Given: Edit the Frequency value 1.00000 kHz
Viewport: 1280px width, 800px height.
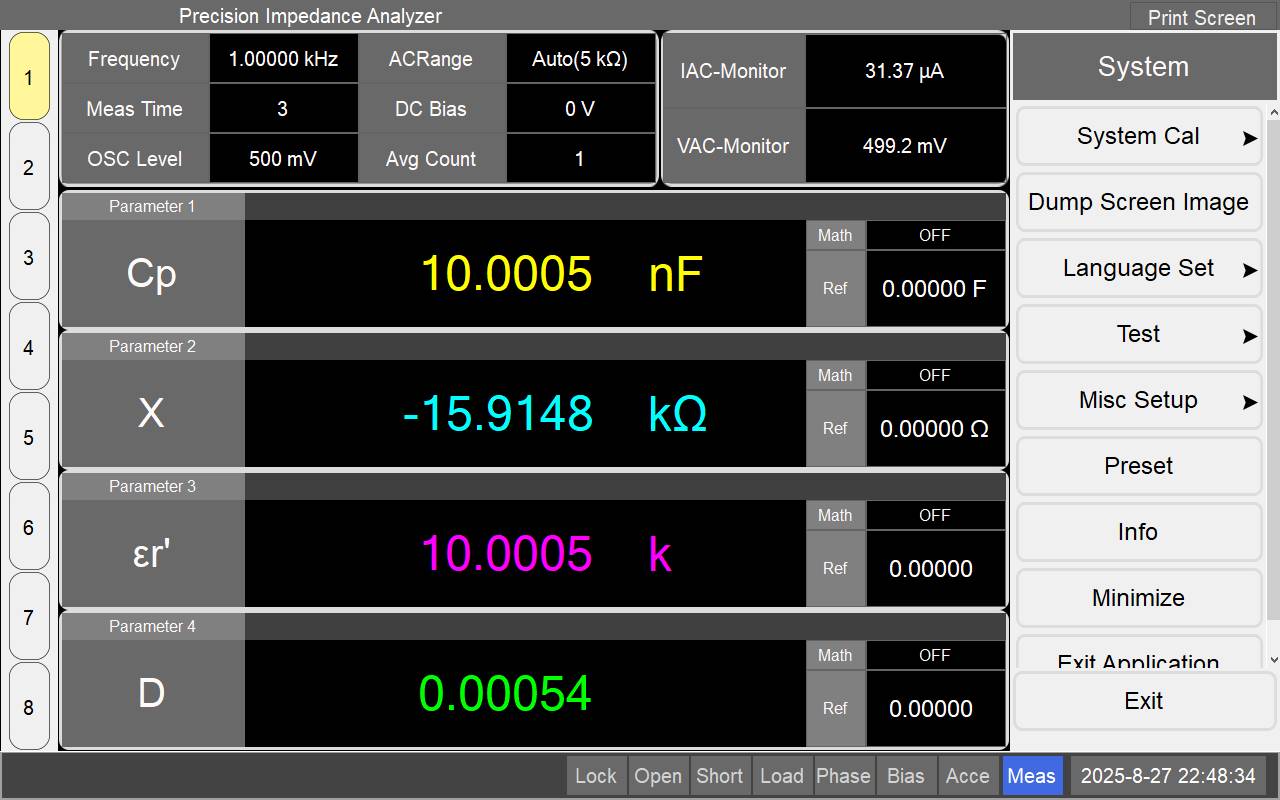Looking at the screenshot, I should point(283,59).
